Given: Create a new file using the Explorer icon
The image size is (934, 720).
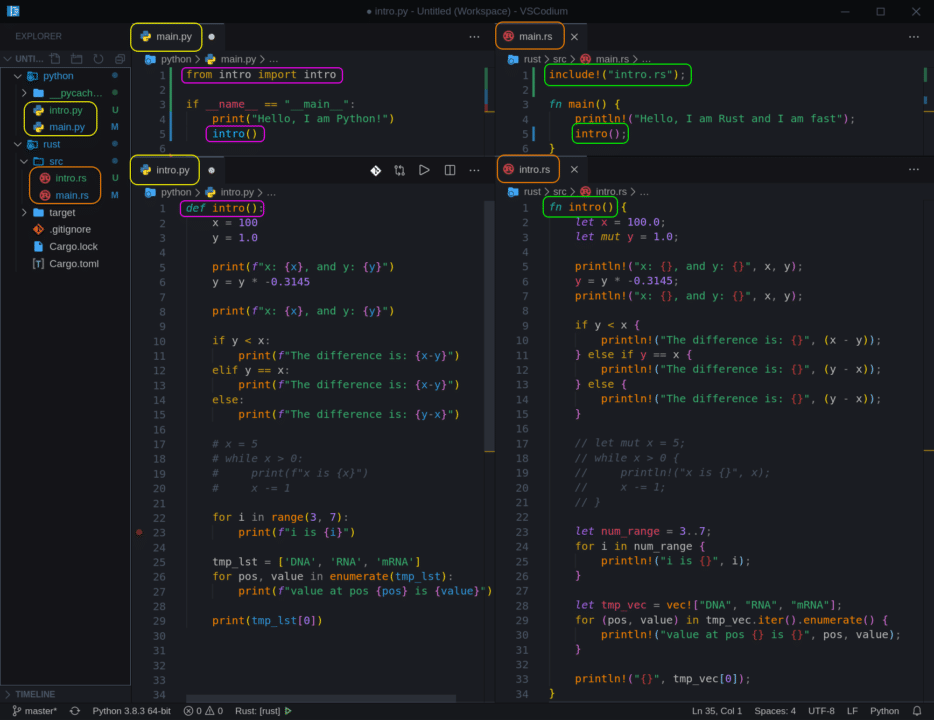Looking at the screenshot, I should [x=55, y=58].
